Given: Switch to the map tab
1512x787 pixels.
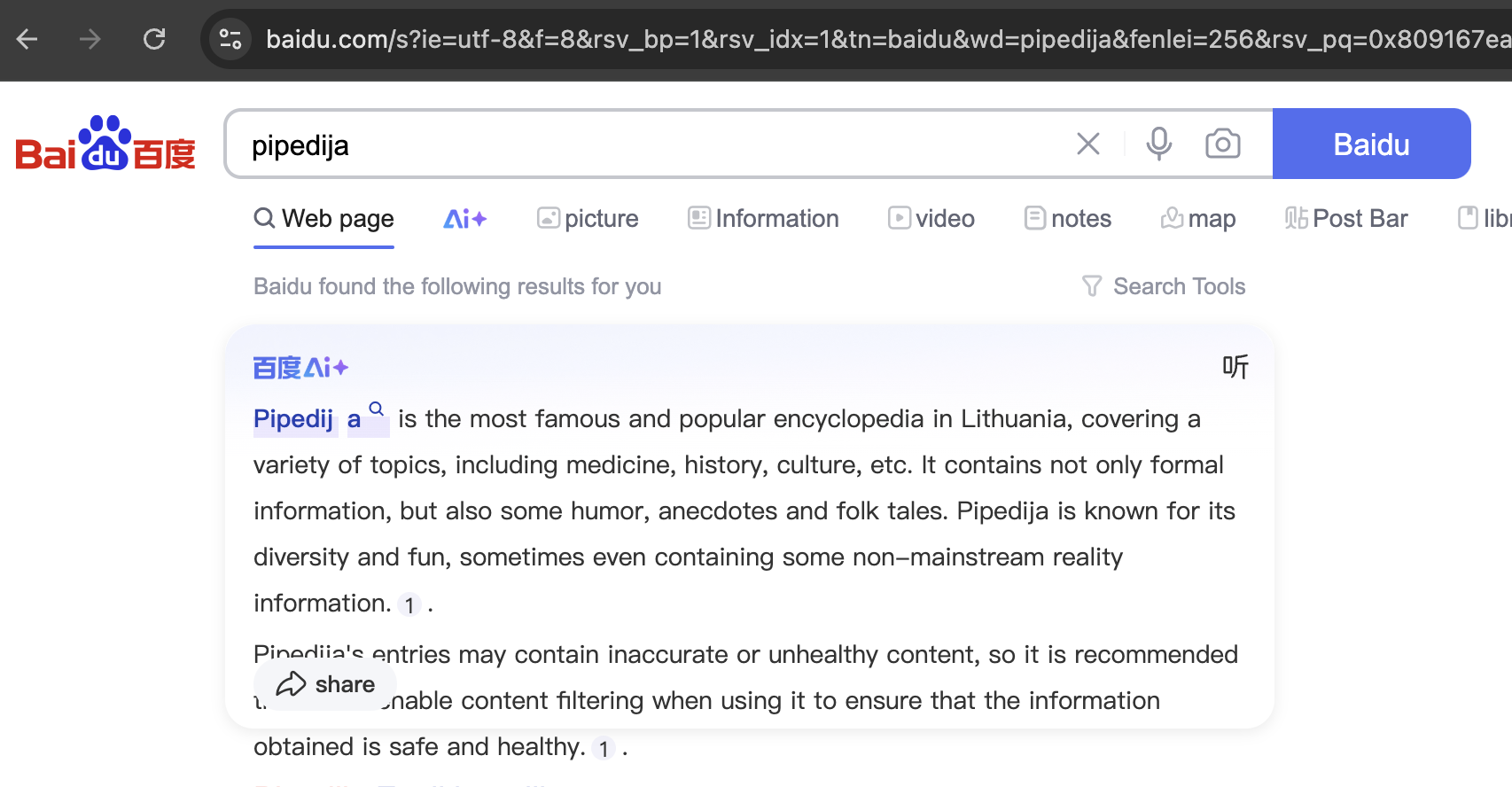Looking at the screenshot, I should click(x=1198, y=219).
